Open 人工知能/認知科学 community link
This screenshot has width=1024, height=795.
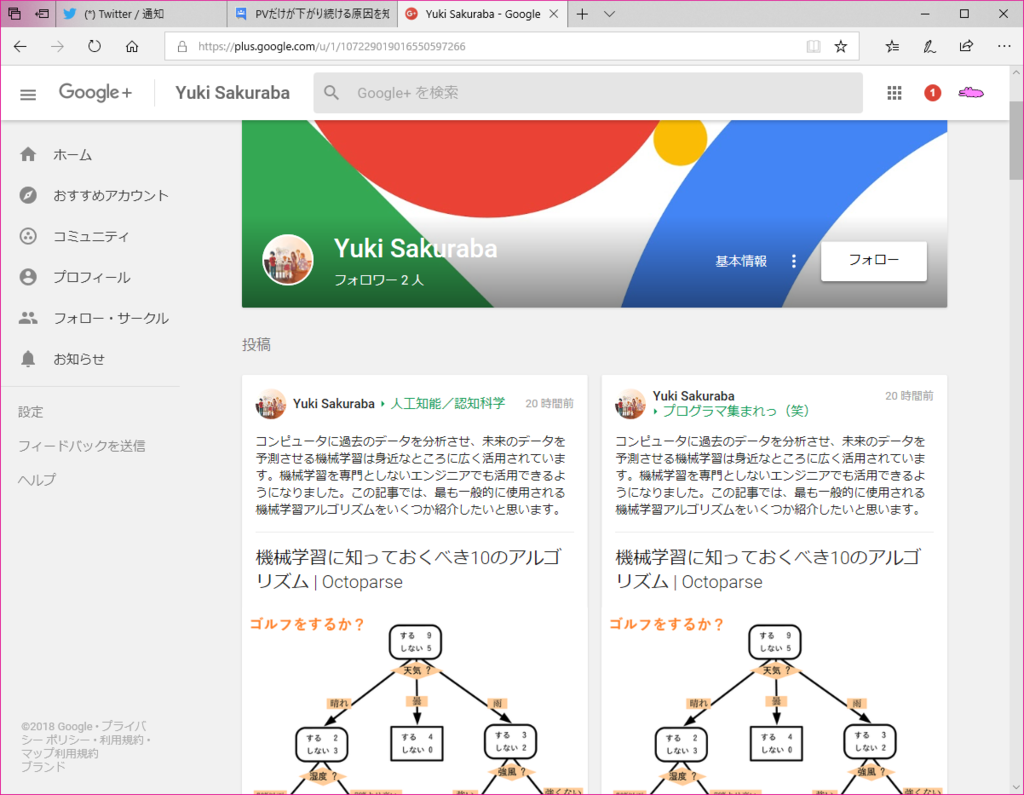pos(447,404)
